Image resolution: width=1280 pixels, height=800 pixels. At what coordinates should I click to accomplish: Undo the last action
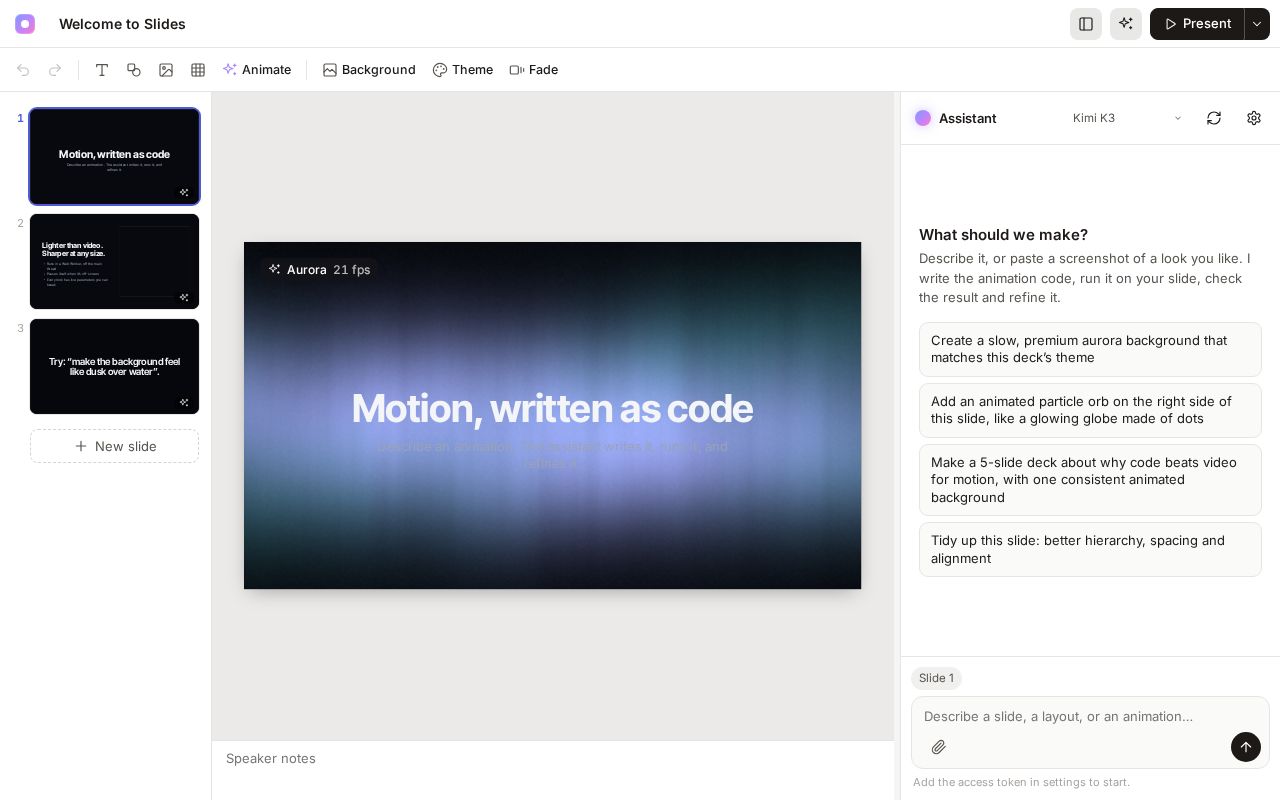pos(23,70)
